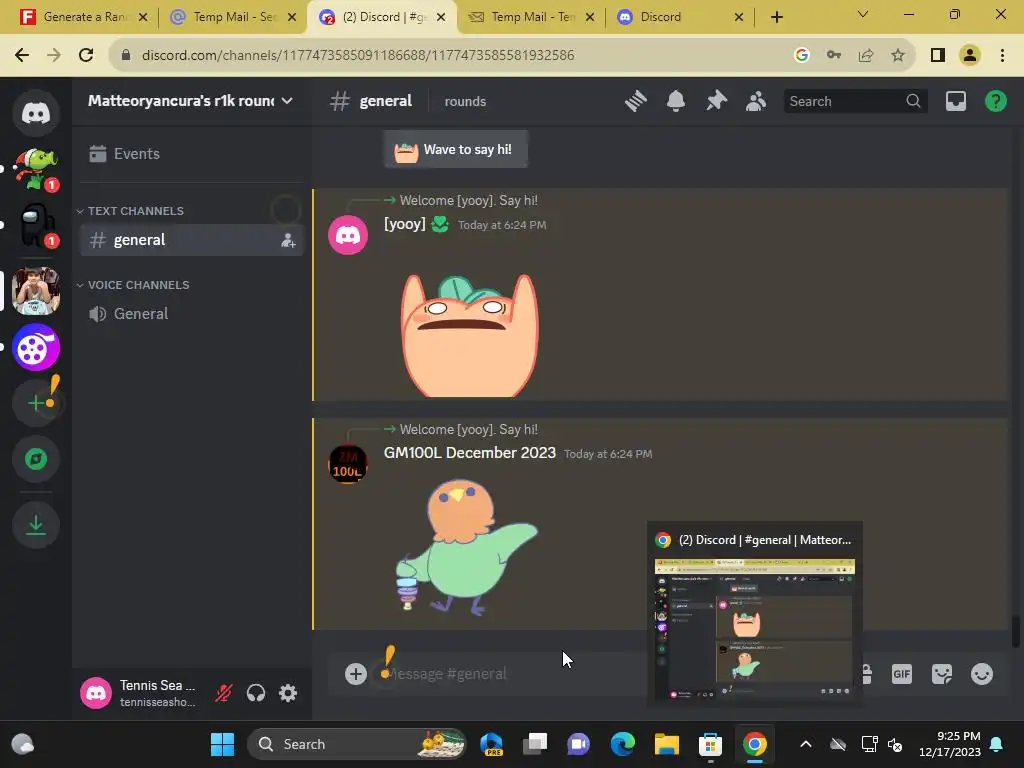Open File Explorer from taskbar
Image resolution: width=1024 pixels, height=768 pixels.
coord(667,744)
